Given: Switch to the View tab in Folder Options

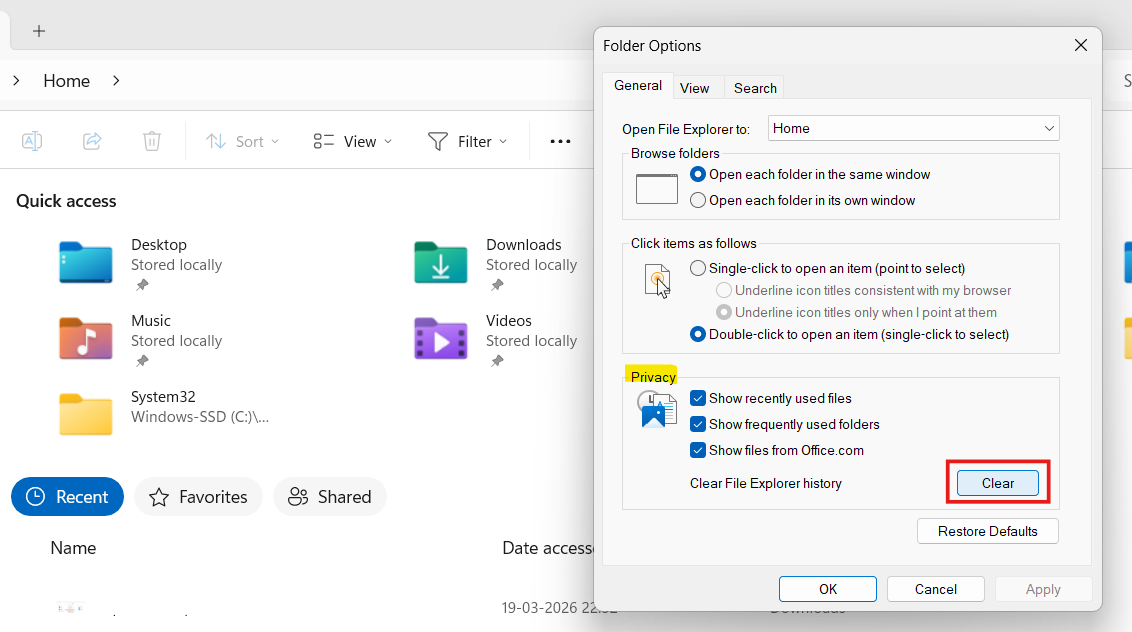Looking at the screenshot, I should coord(696,87).
